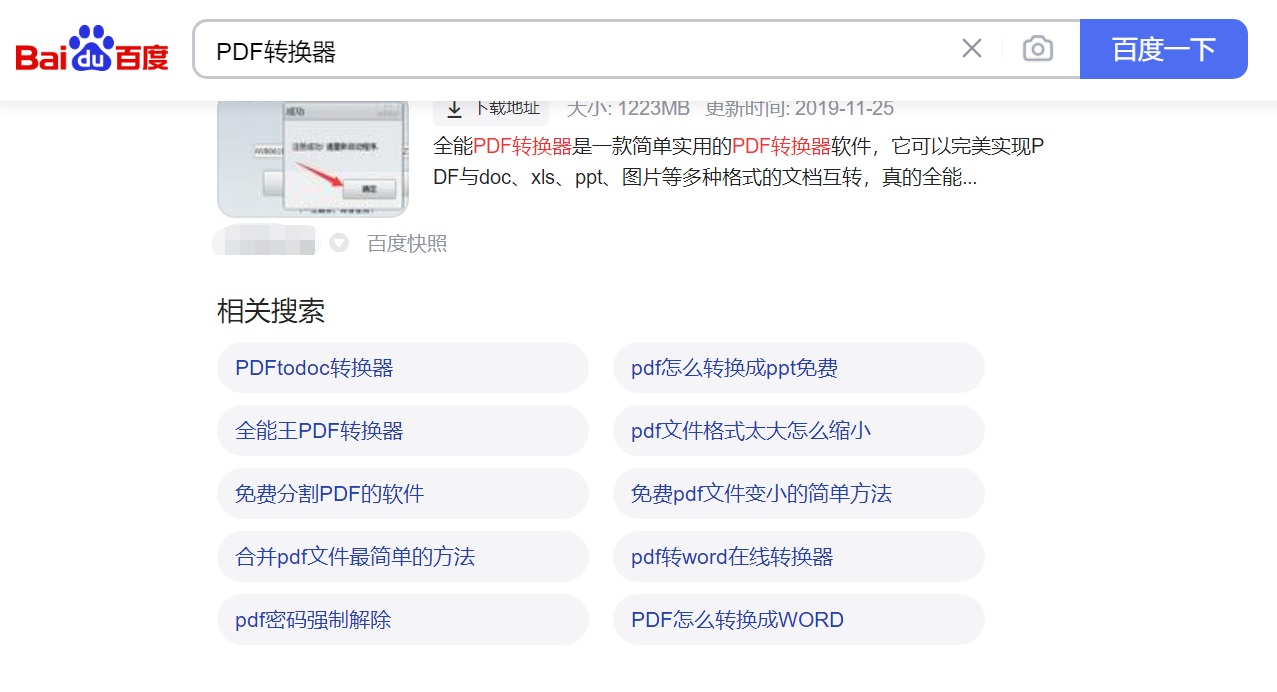Choose related search 合并pdf文件最简单的方法
The width and height of the screenshot is (1277, 692).
[402, 557]
